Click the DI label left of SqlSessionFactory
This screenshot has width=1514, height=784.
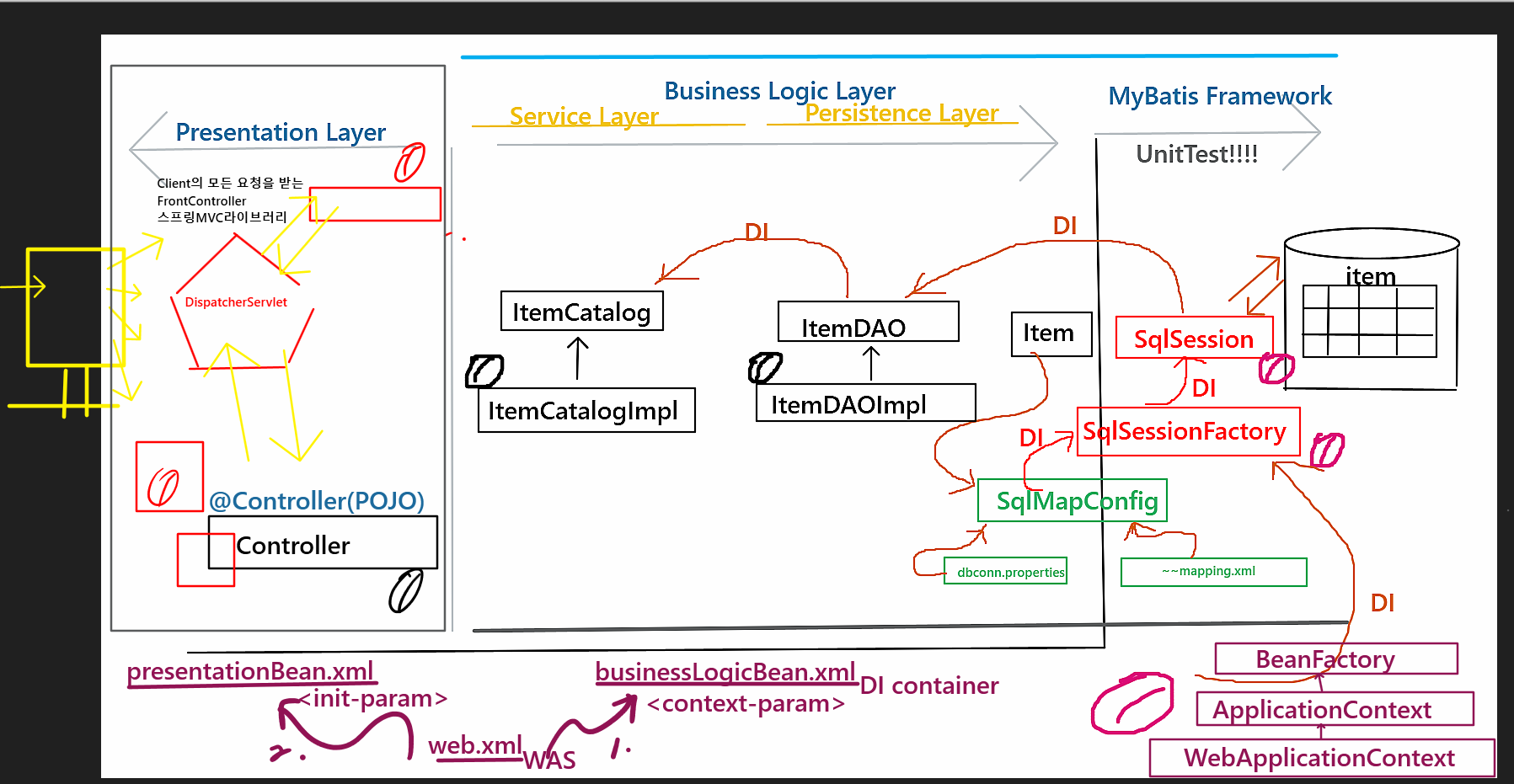click(x=1031, y=438)
